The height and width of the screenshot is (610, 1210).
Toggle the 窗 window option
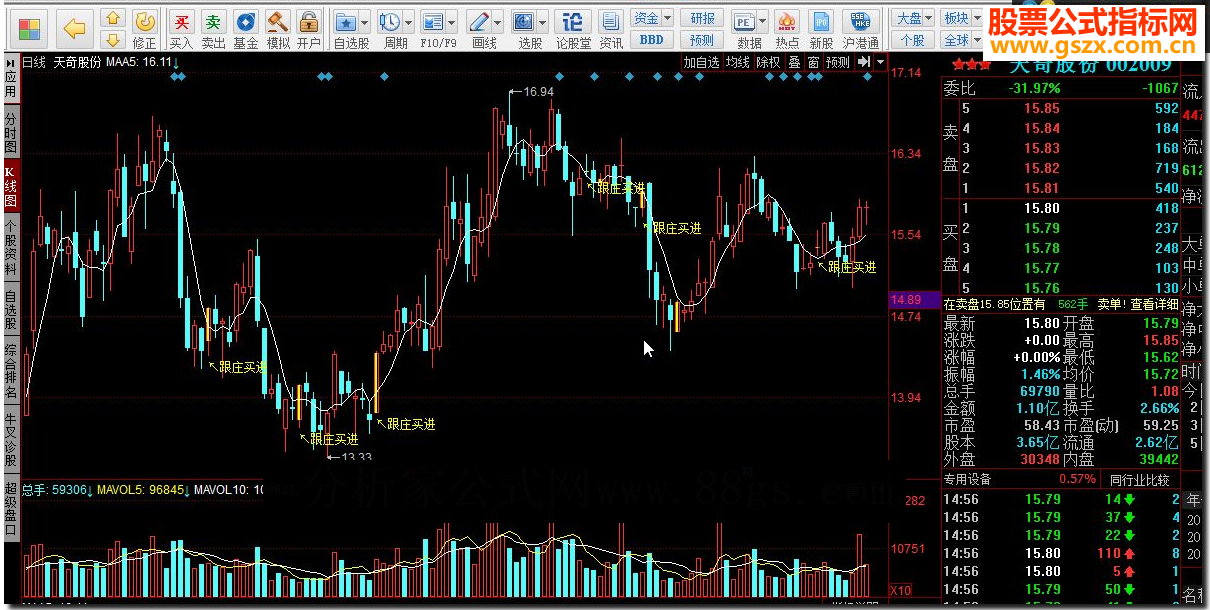(x=813, y=62)
